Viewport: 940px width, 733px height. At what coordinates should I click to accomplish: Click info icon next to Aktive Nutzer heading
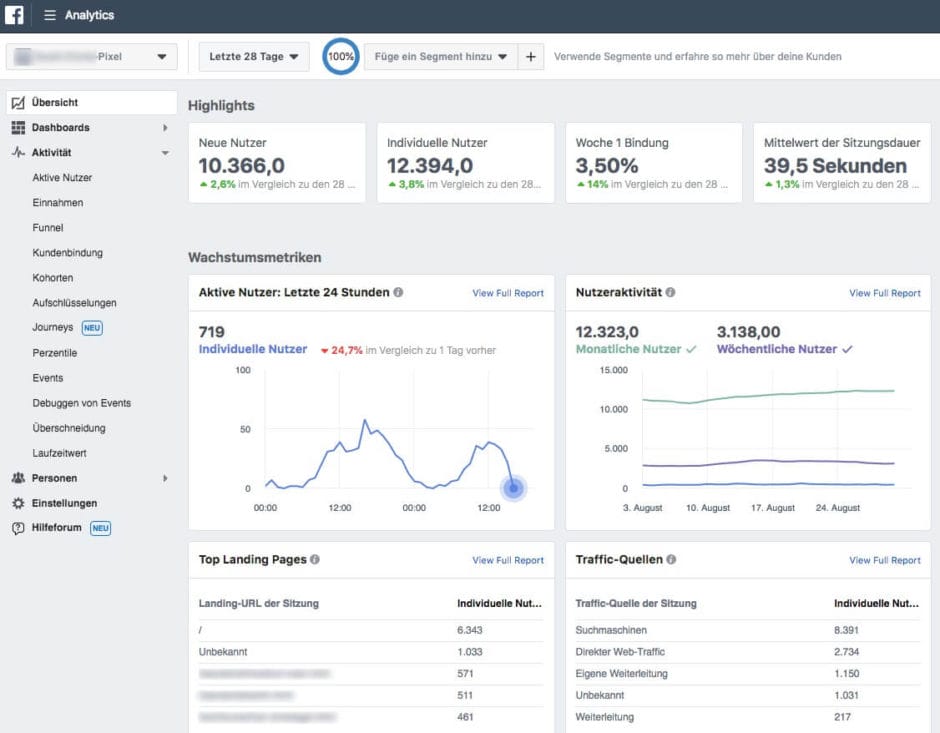(398, 293)
